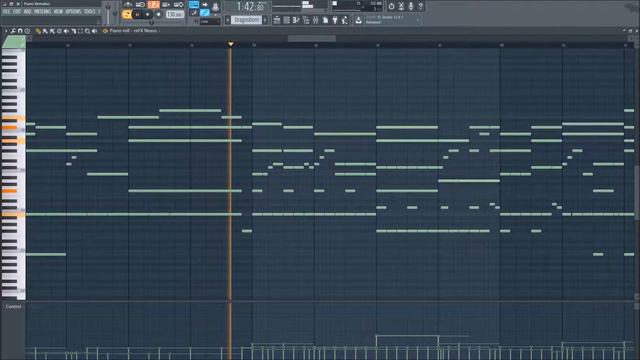Click the record transport button

158,14
